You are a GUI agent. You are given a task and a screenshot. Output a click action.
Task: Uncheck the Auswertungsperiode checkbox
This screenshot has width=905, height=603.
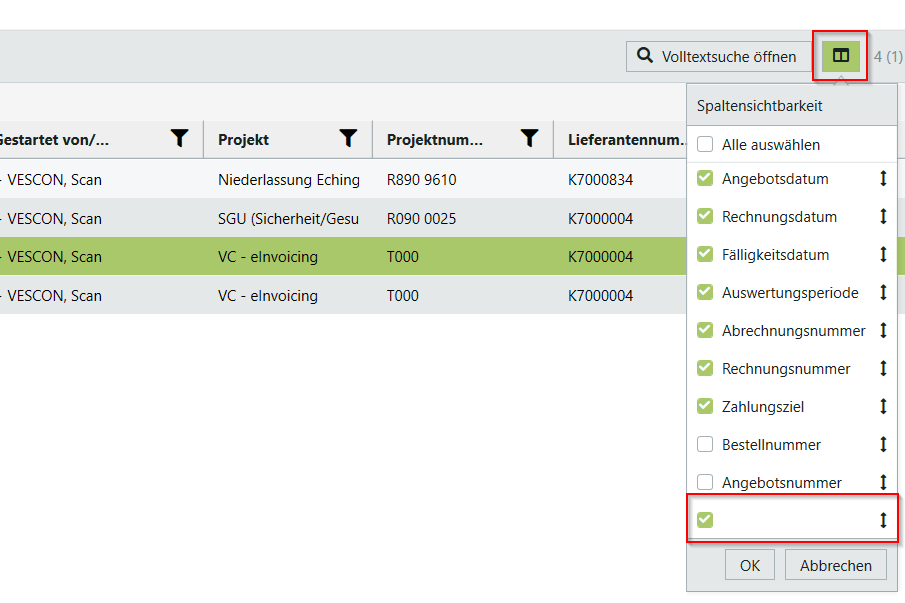click(x=705, y=293)
